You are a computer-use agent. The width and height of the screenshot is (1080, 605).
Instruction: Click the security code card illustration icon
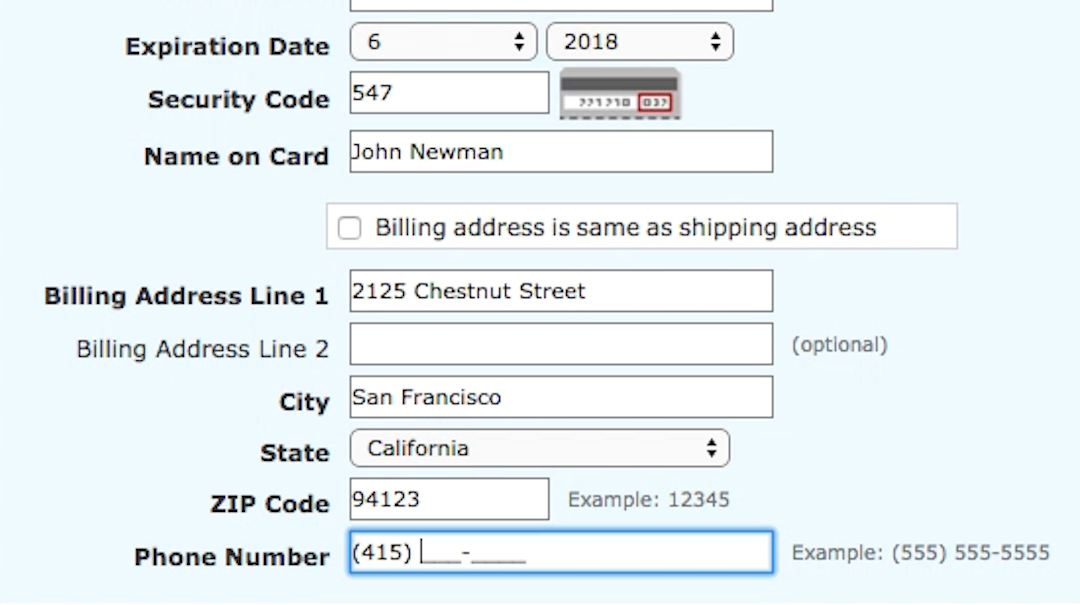point(619,95)
